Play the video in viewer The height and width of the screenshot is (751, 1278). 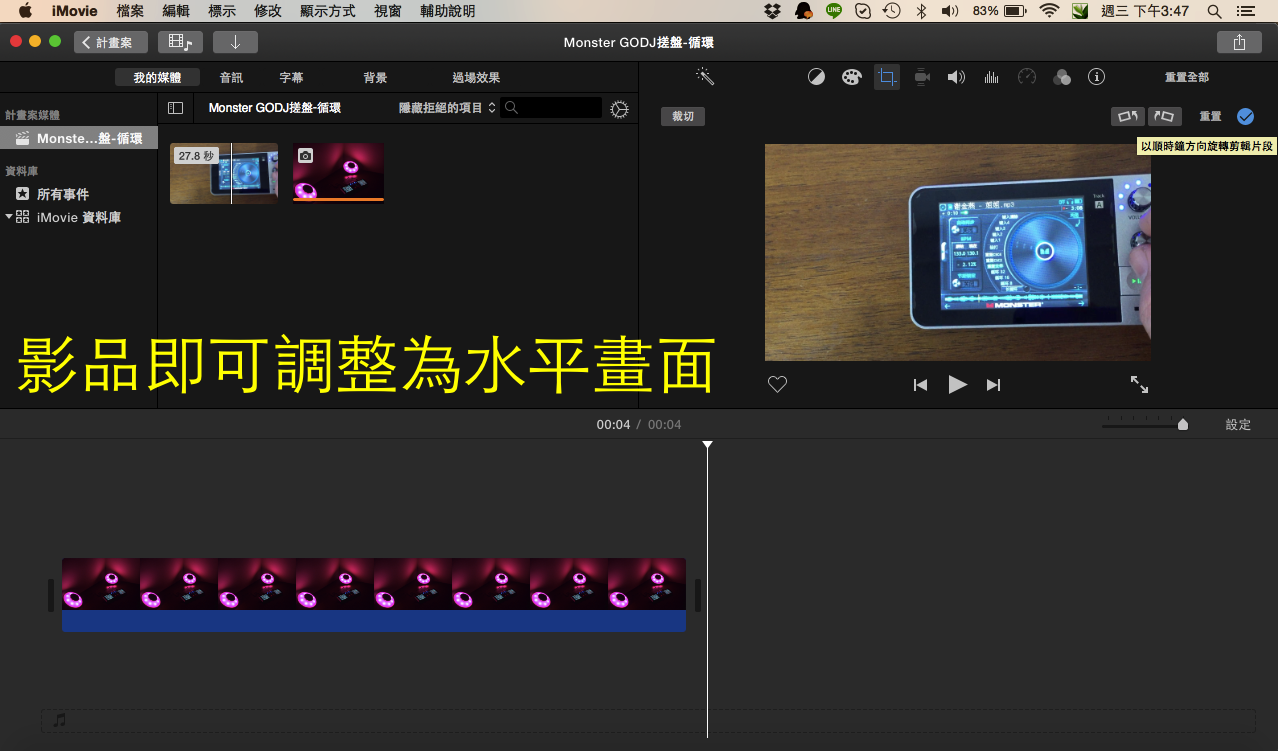pos(957,384)
